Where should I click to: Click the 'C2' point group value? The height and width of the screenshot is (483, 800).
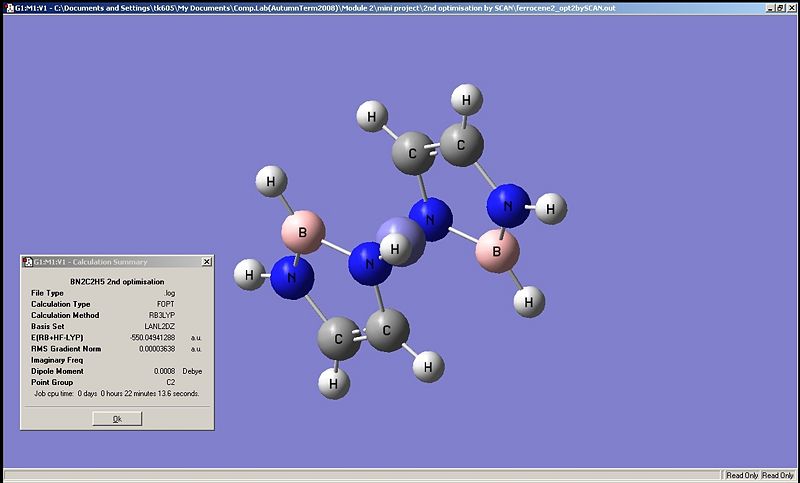[x=170, y=383]
